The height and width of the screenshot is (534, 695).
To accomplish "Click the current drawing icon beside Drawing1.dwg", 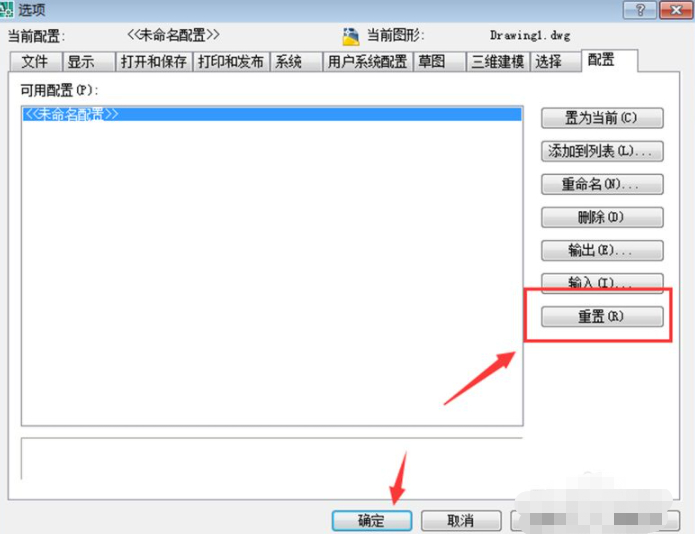I will pyautogui.click(x=351, y=37).
